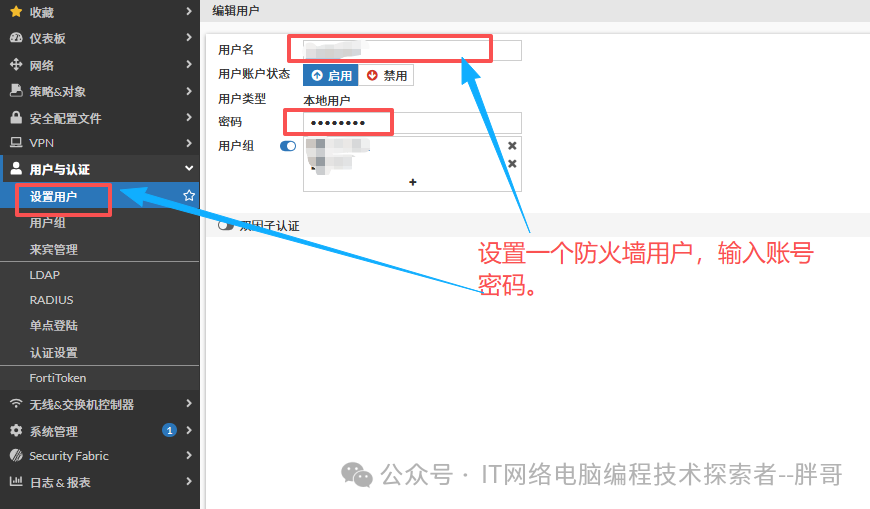Click the chart icon for 日志&报表

coord(16,481)
